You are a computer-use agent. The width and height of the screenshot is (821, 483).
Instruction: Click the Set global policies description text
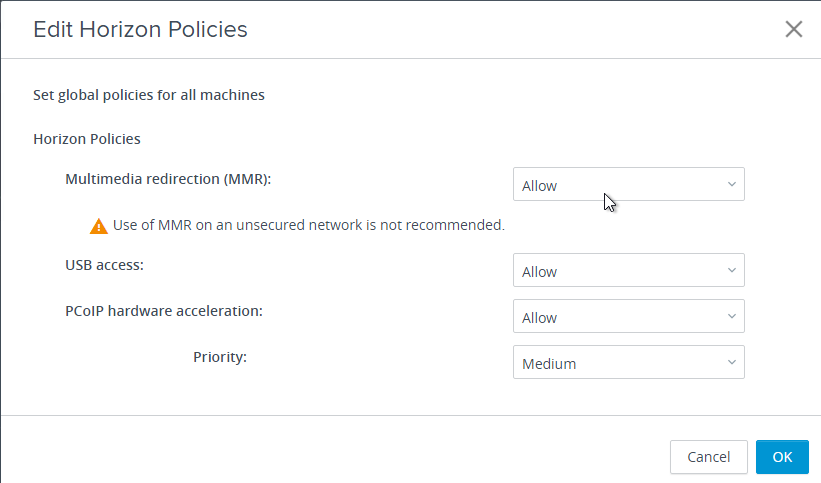coord(149,95)
